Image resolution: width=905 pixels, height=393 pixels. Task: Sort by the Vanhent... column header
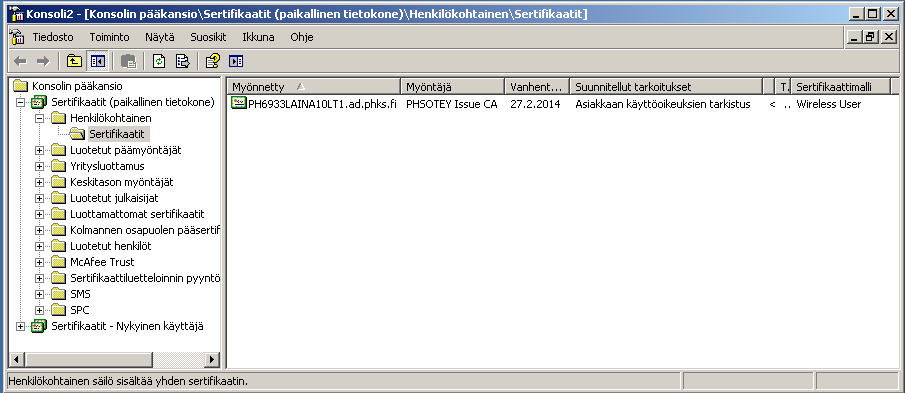(x=537, y=87)
